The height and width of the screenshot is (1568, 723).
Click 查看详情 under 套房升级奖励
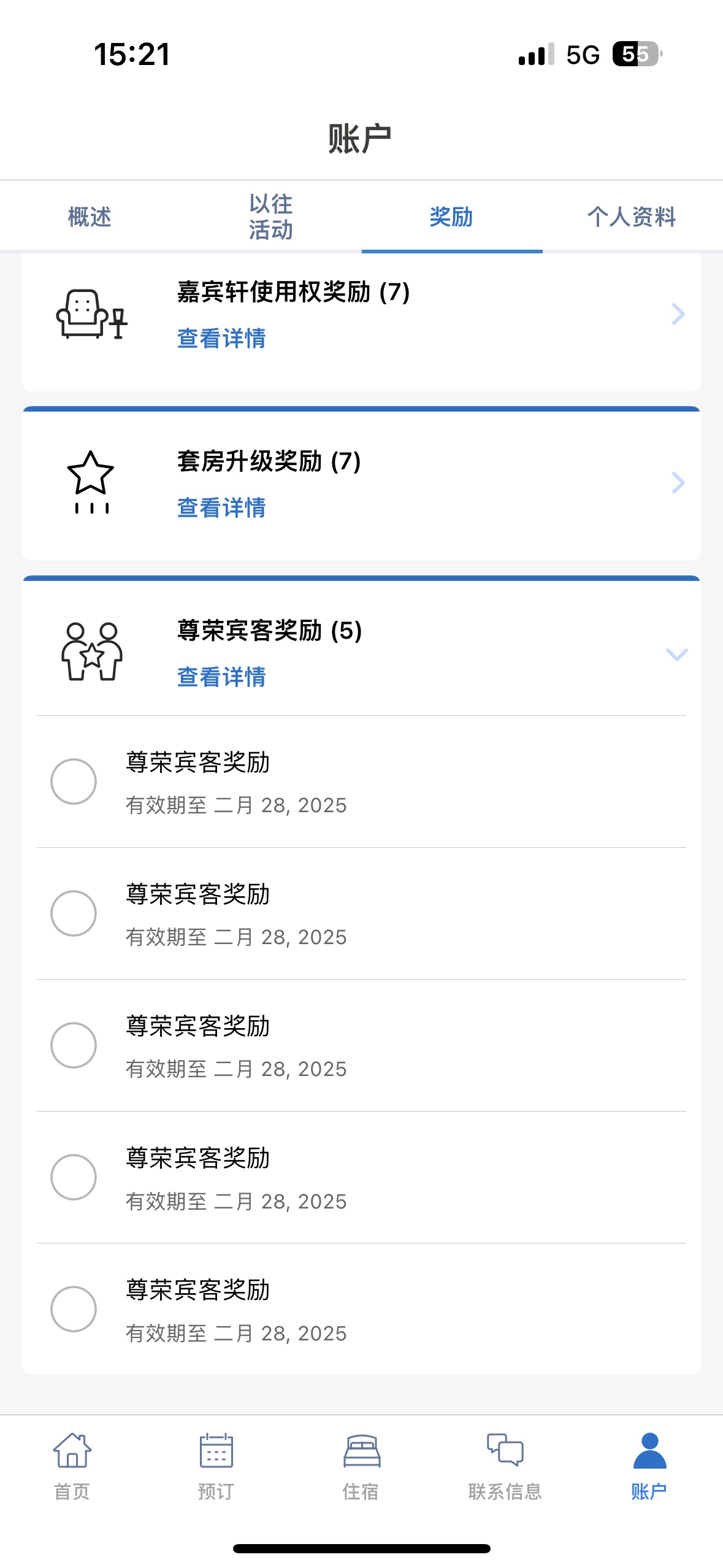click(x=221, y=508)
